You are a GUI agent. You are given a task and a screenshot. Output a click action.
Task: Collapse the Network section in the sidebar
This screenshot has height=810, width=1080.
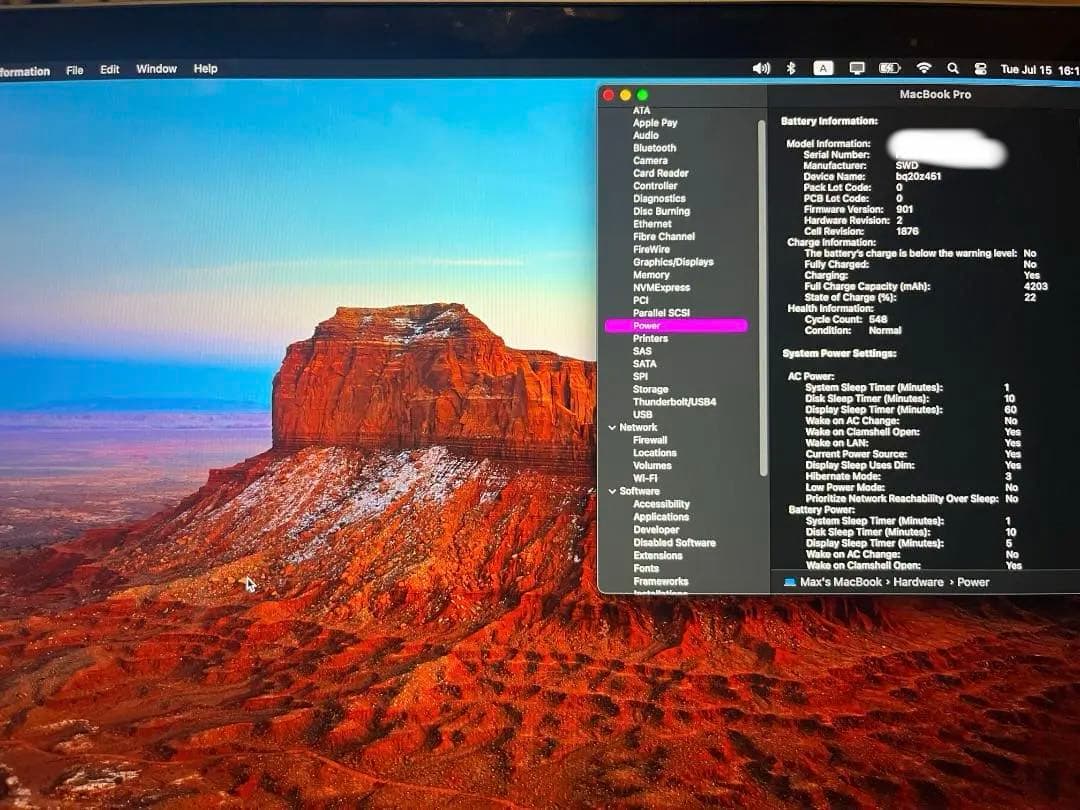tap(613, 427)
